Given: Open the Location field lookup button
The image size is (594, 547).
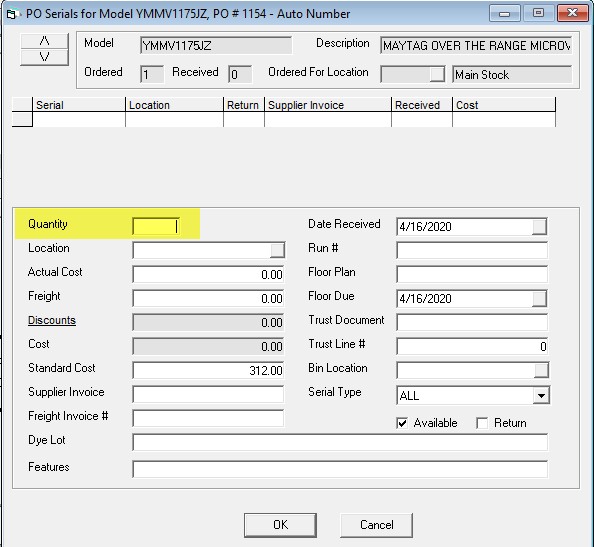Looking at the screenshot, I should 277,250.
